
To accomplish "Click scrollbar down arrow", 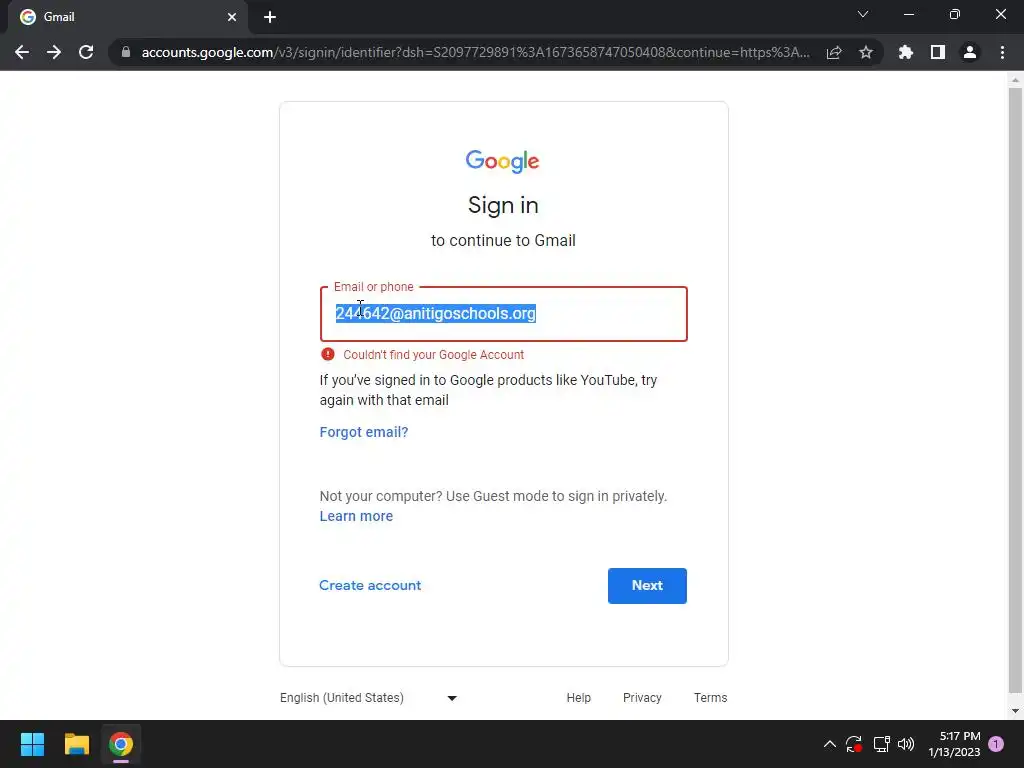I will pos(1015,711).
